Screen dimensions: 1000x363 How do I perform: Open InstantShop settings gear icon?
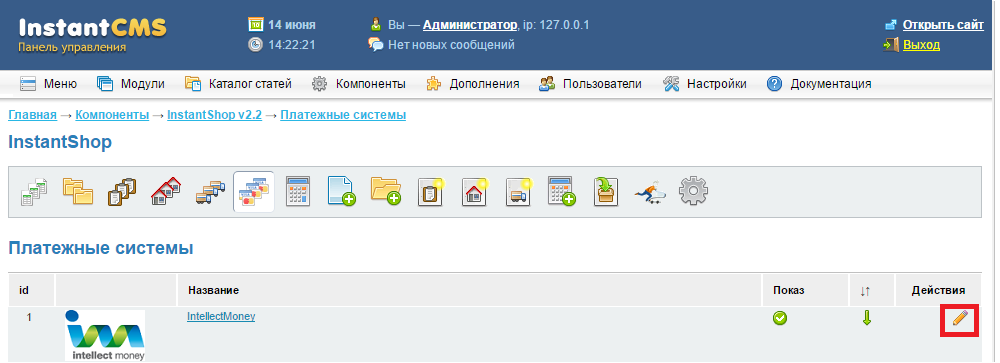tap(694, 191)
